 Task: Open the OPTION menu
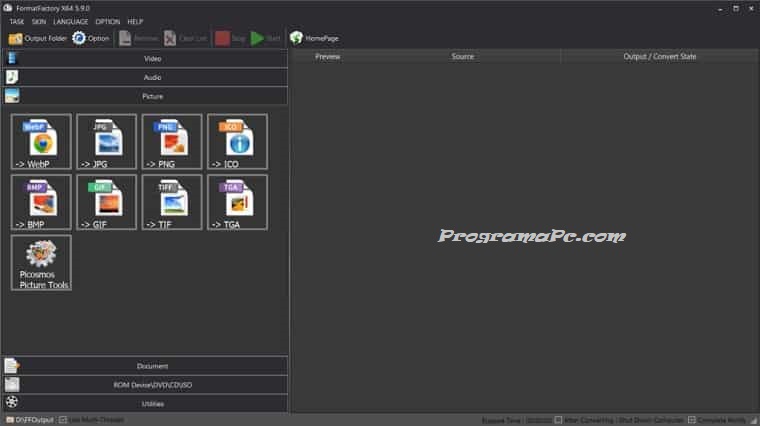tap(108, 22)
